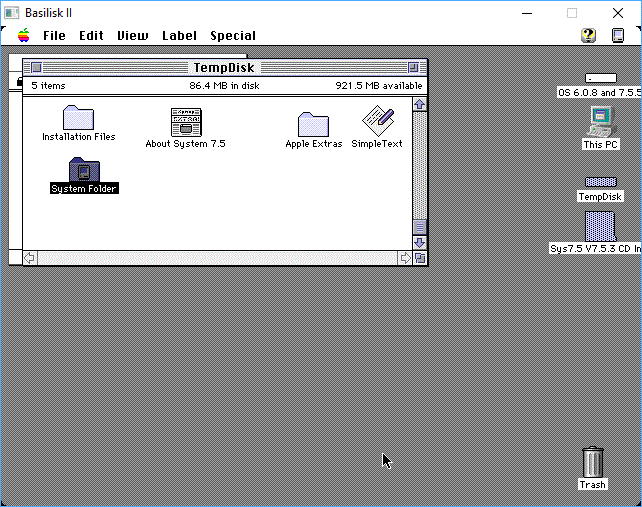Viewport: 642px width, 507px height.
Task: Click the Trash icon
Action: pyautogui.click(x=592, y=462)
